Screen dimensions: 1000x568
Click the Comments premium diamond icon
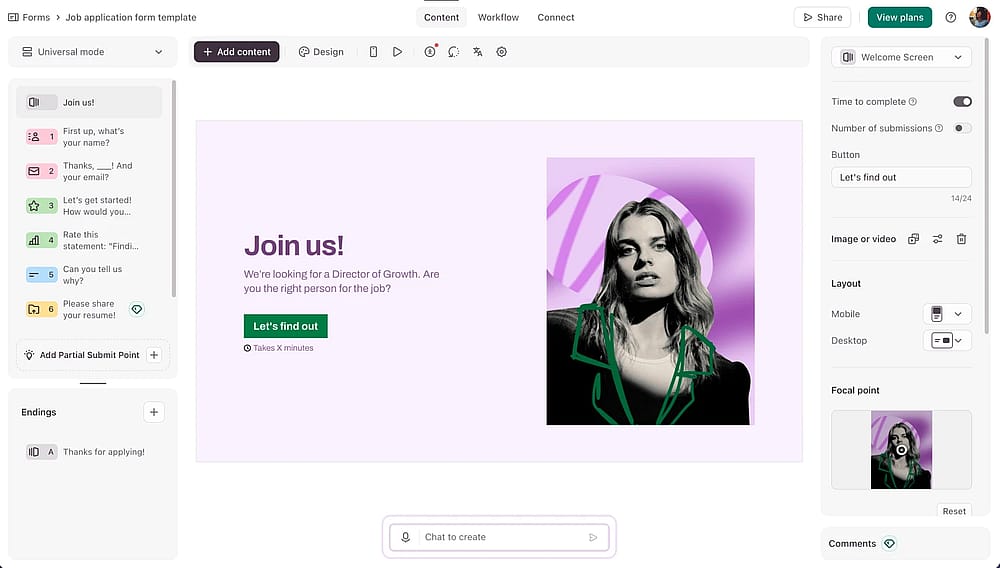pos(889,544)
